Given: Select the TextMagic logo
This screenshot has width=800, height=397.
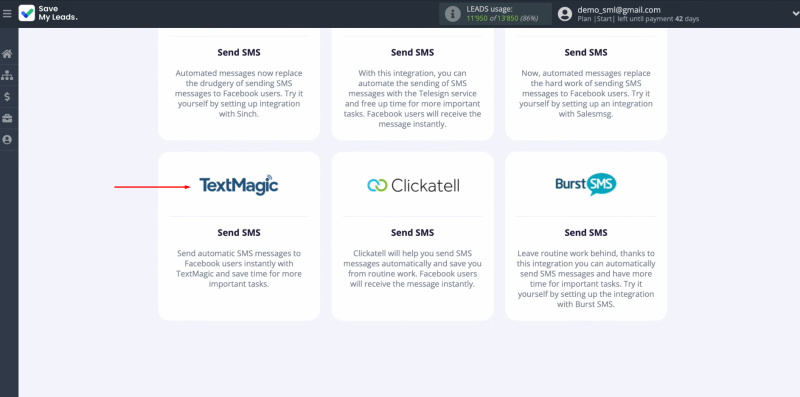Looking at the screenshot, I should (x=239, y=185).
